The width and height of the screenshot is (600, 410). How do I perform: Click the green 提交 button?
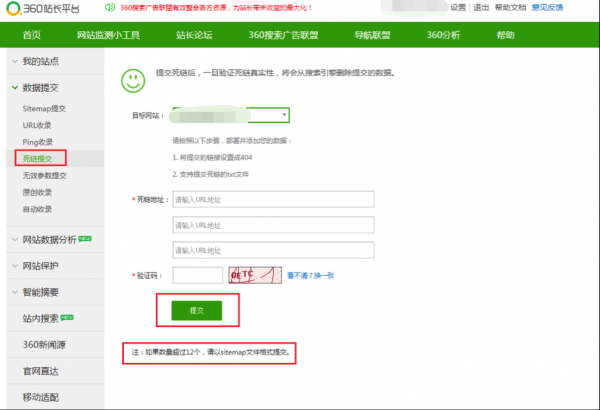(x=196, y=311)
